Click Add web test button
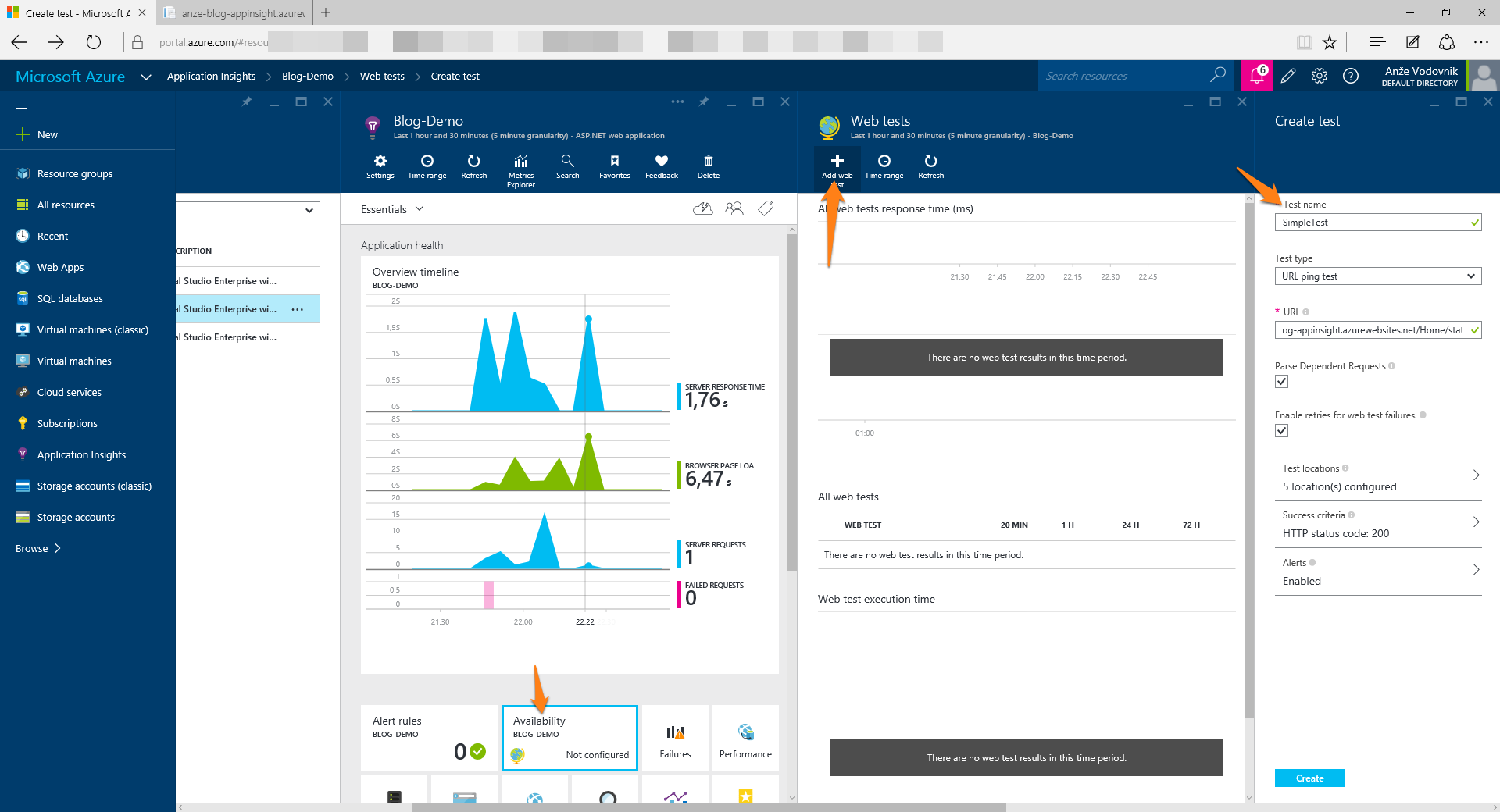Viewport: 1500px width, 812px height. (837, 170)
